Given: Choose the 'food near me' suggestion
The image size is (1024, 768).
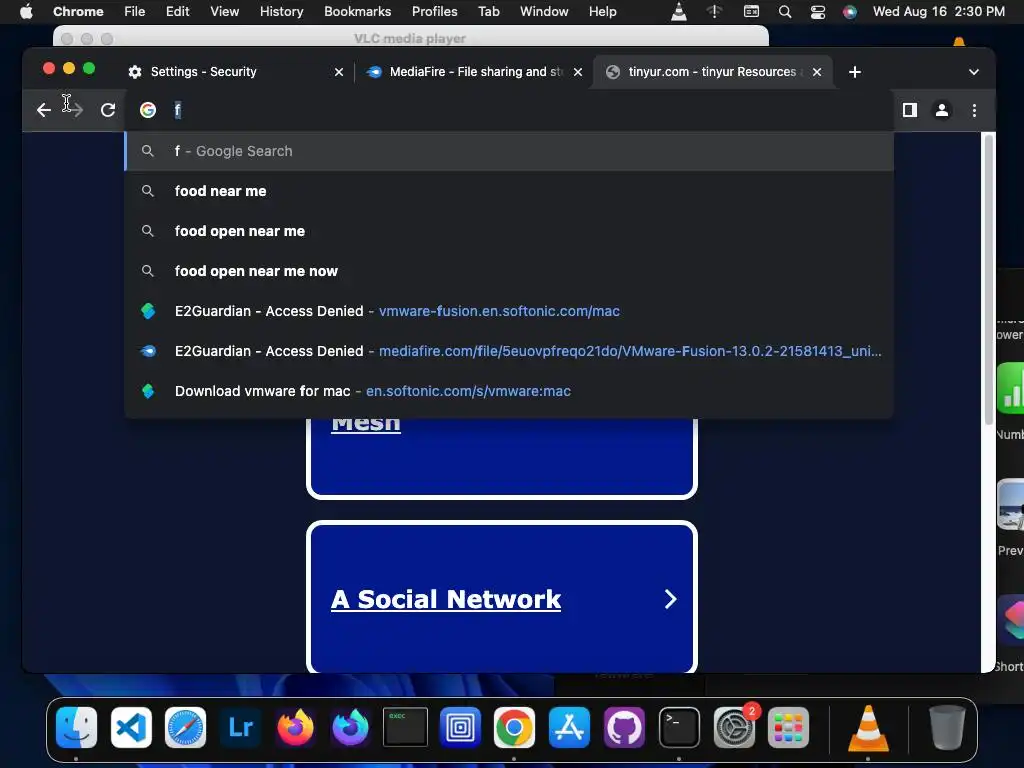Looking at the screenshot, I should click(x=509, y=191).
